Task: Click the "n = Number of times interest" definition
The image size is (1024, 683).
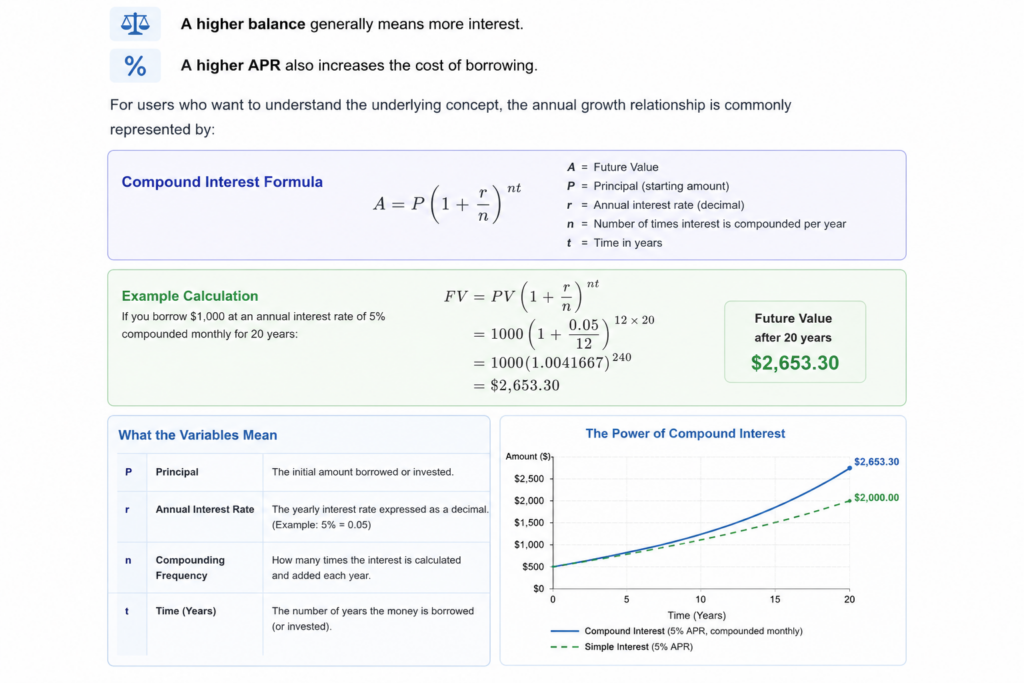Action: coord(707,224)
